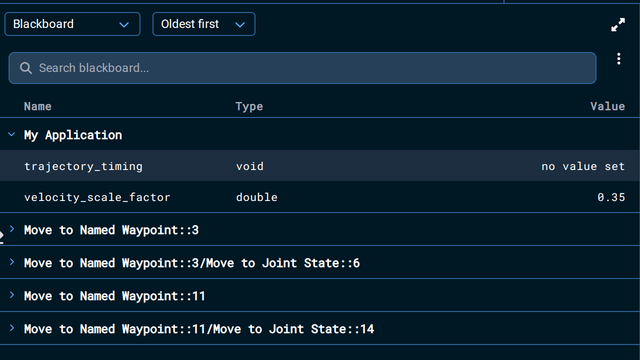The height and width of the screenshot is (360, 640).
Task: Click the 0.35 value cell
Action: (611, 198)
